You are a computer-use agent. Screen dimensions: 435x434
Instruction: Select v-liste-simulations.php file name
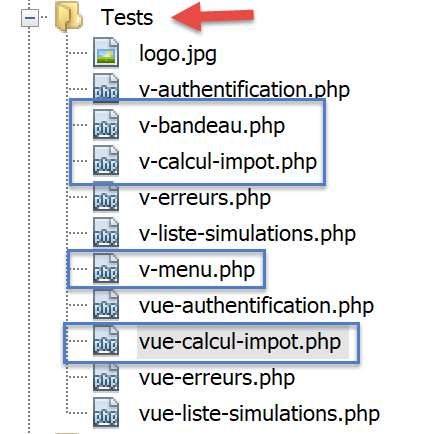[248, 234]
